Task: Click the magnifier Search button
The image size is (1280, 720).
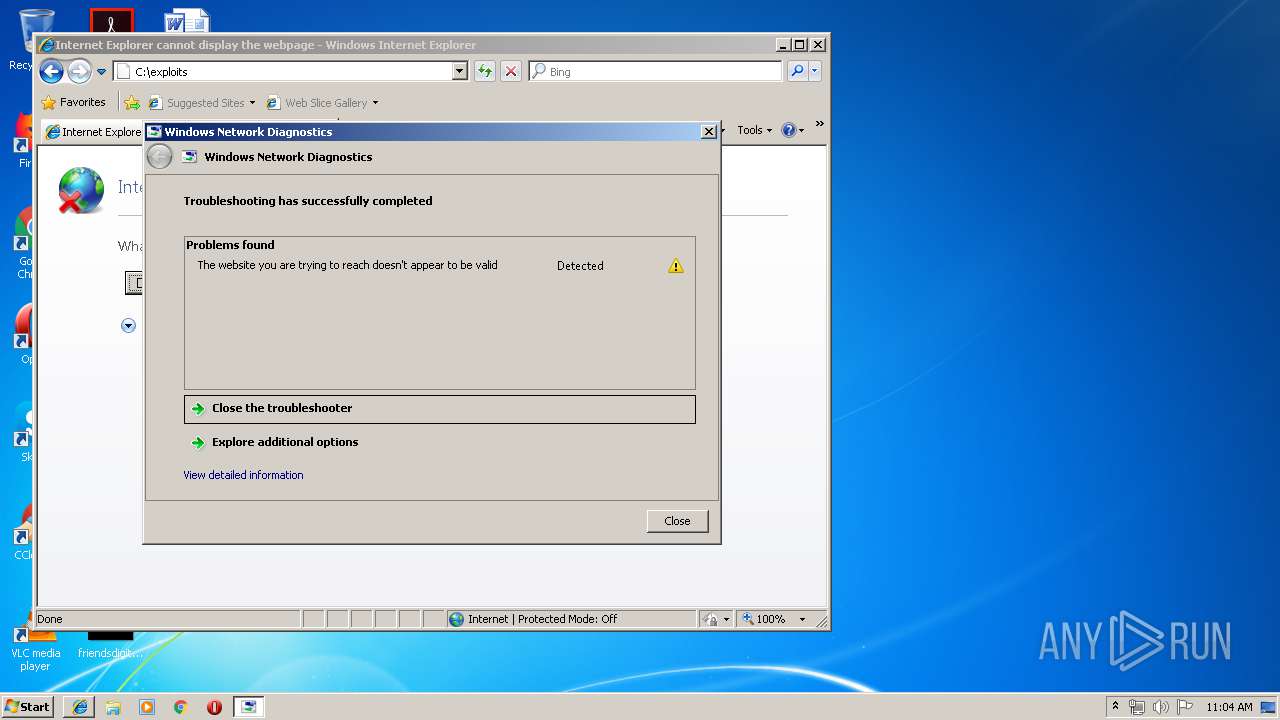Action: tap(797, 71)
